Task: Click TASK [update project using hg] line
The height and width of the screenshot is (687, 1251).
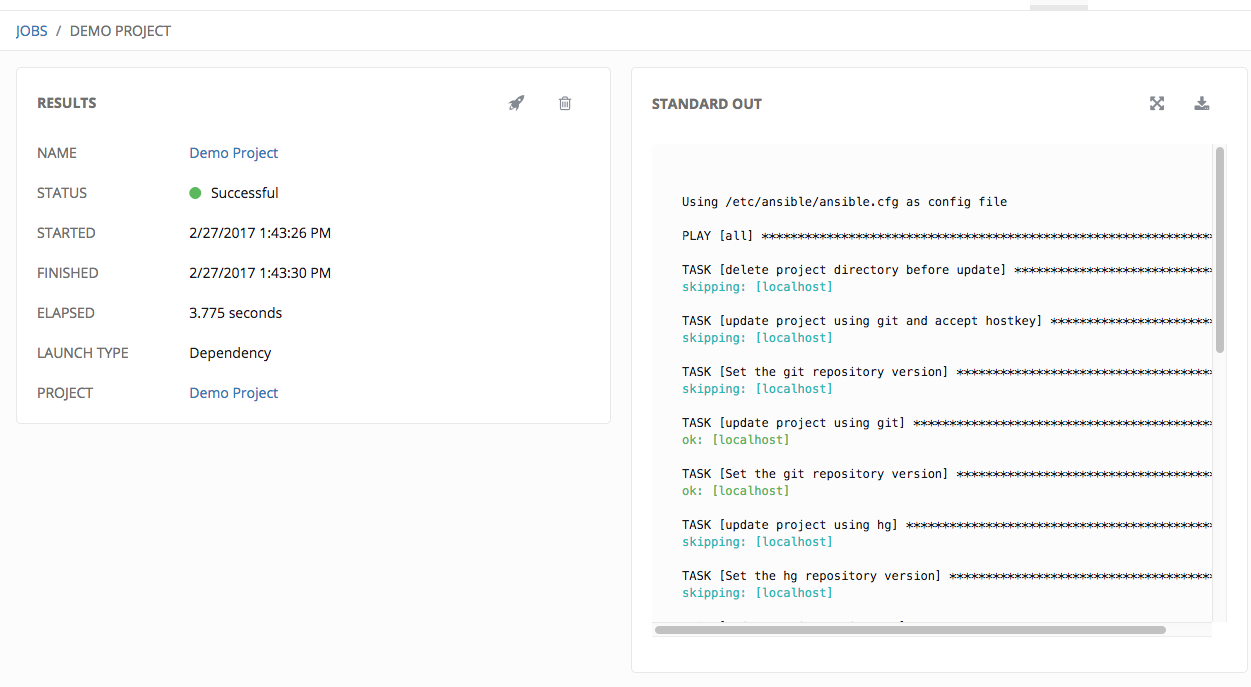Action: [x=946, y=525]
